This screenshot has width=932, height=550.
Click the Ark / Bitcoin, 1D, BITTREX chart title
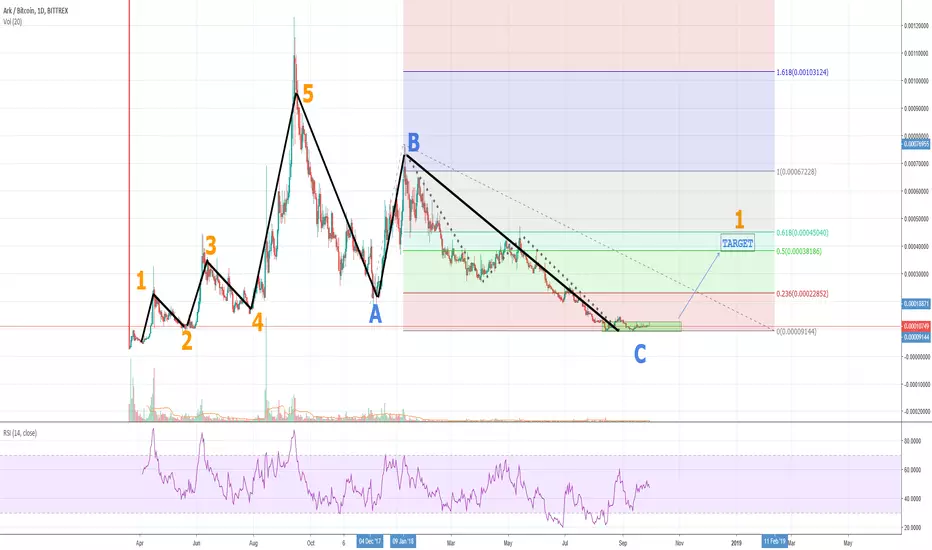click(36, 11)
